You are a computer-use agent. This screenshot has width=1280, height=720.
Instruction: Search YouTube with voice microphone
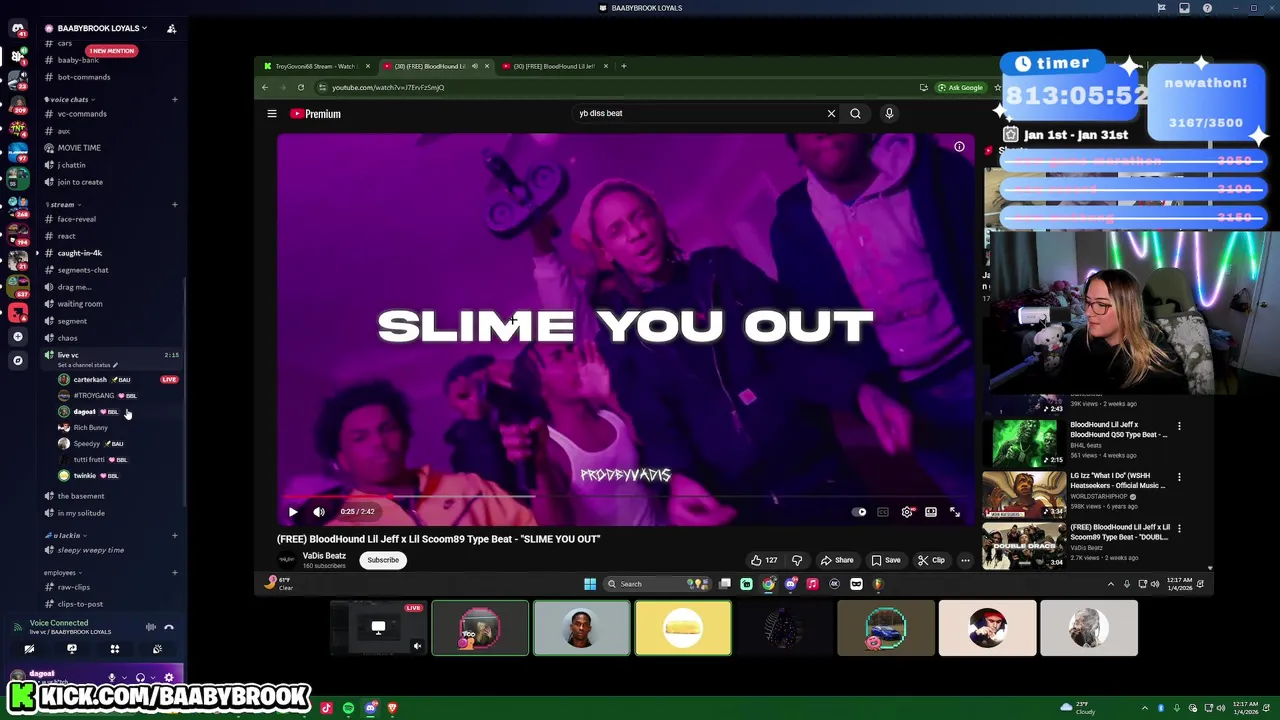[889, 113]
